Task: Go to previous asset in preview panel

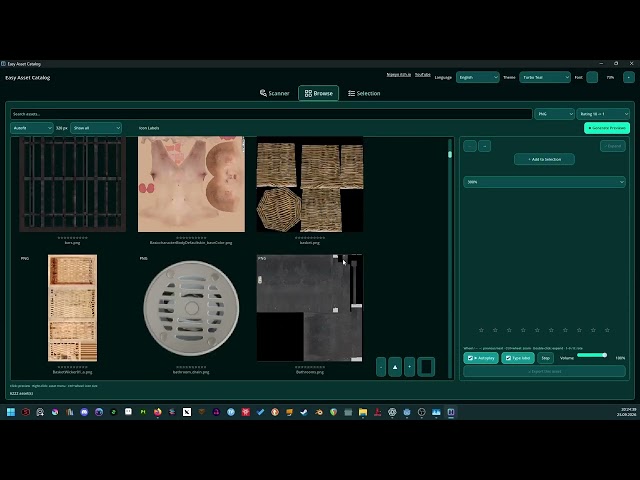Action: tap(470, 146)
